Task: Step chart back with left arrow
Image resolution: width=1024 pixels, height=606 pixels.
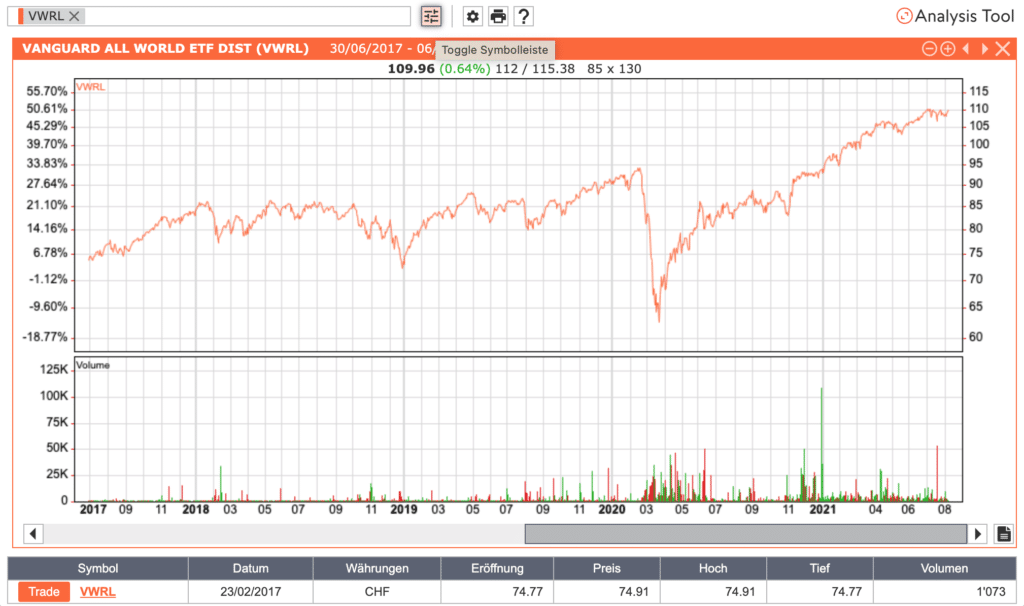Action: (968, 46)
